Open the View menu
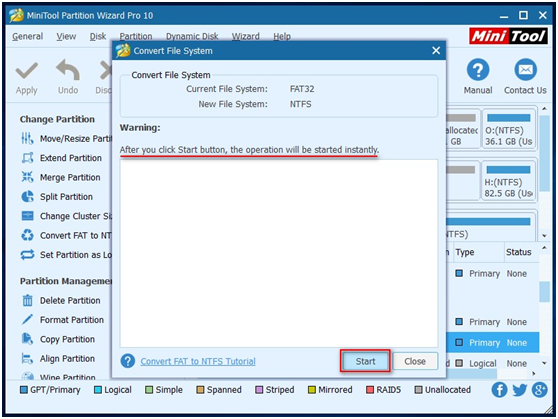 [66, 36]
